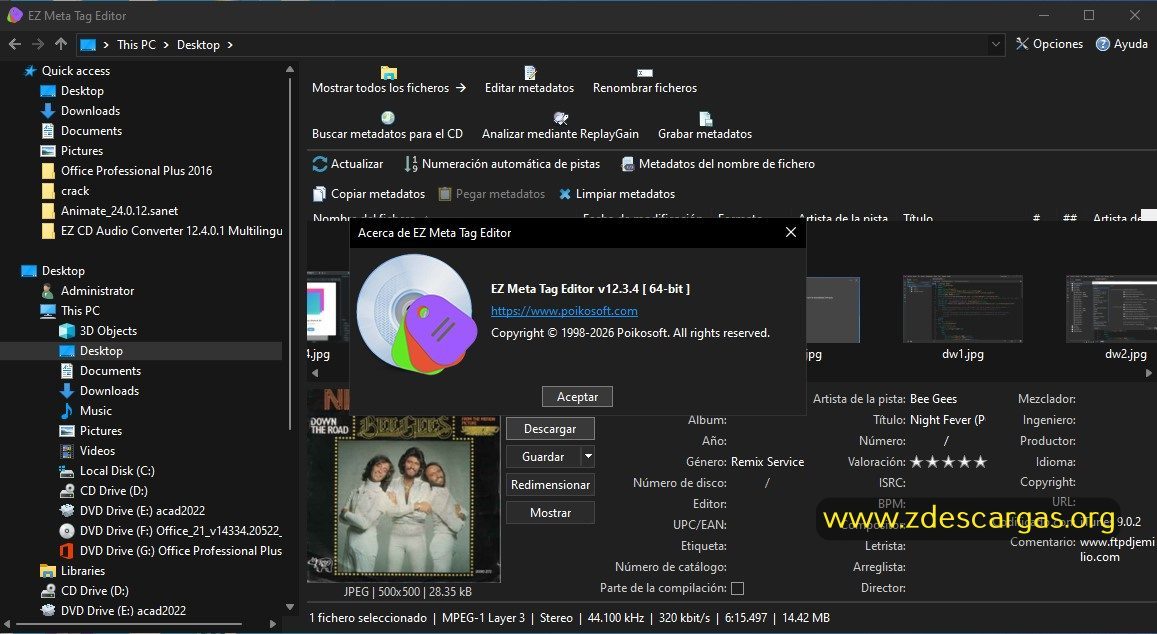Open Videos folder in tree
Image resolution: width=1157 pixels, height=634 pixels.
tap(97, 451)
